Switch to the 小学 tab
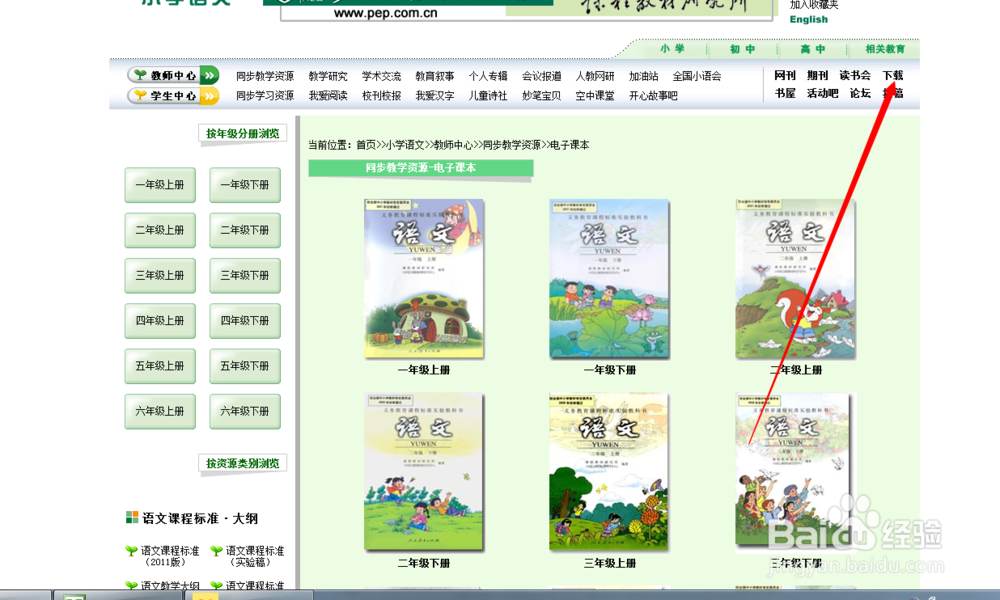 tap(672, 49)
